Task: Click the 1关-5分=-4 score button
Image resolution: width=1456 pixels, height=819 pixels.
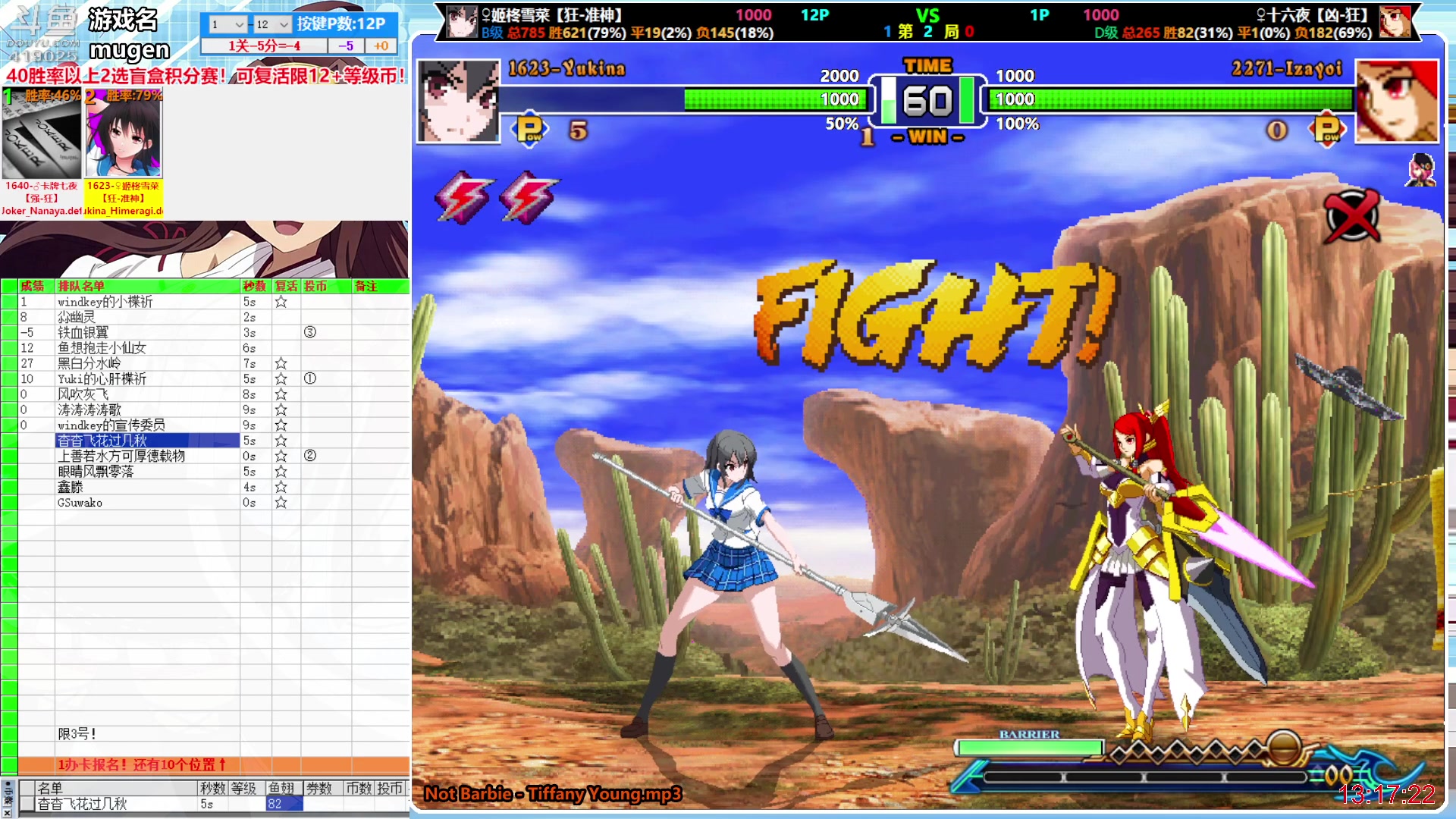Action: (x=264, y=46)
